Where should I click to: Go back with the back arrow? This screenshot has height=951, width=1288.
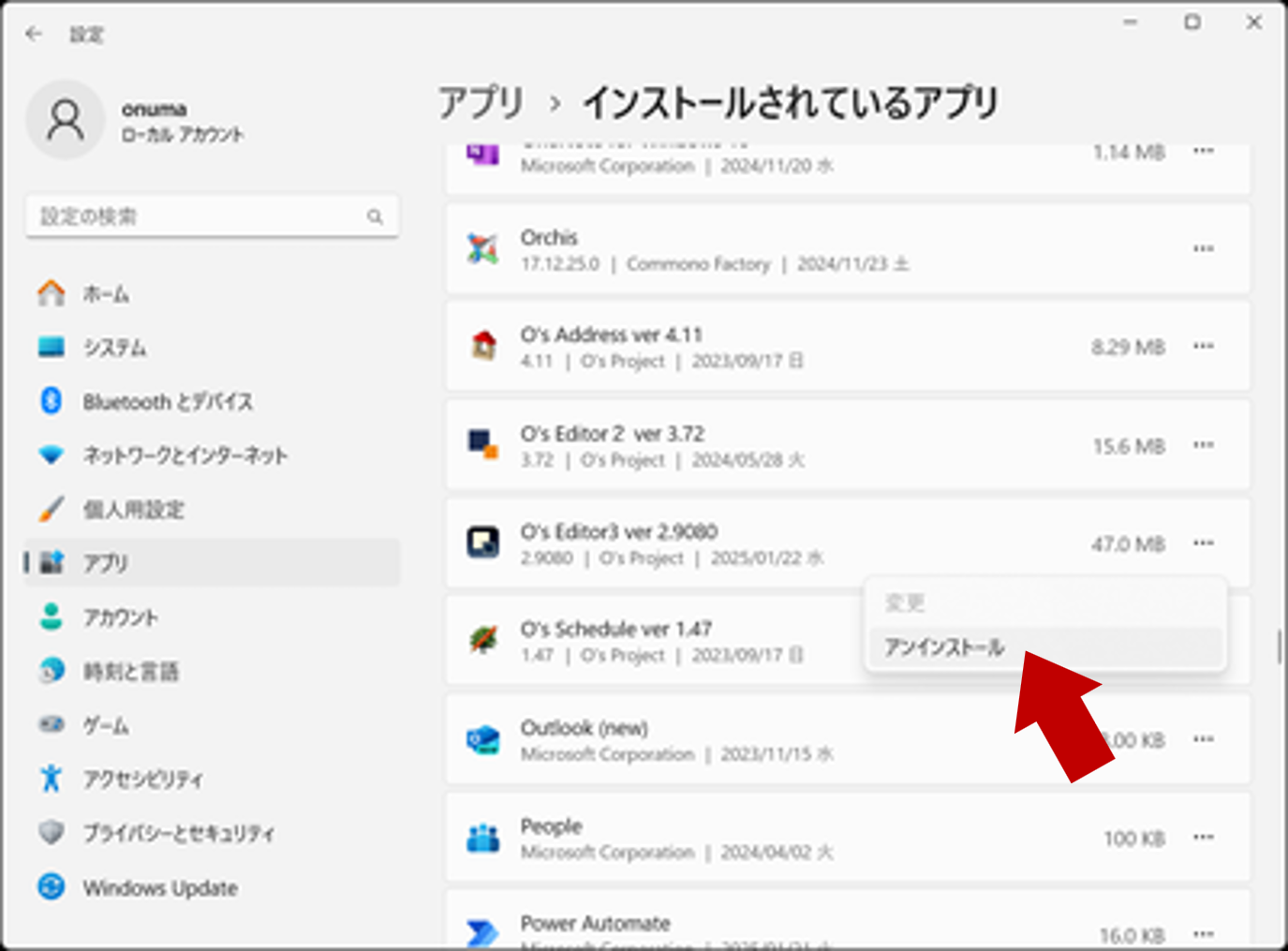pos(35,34)
